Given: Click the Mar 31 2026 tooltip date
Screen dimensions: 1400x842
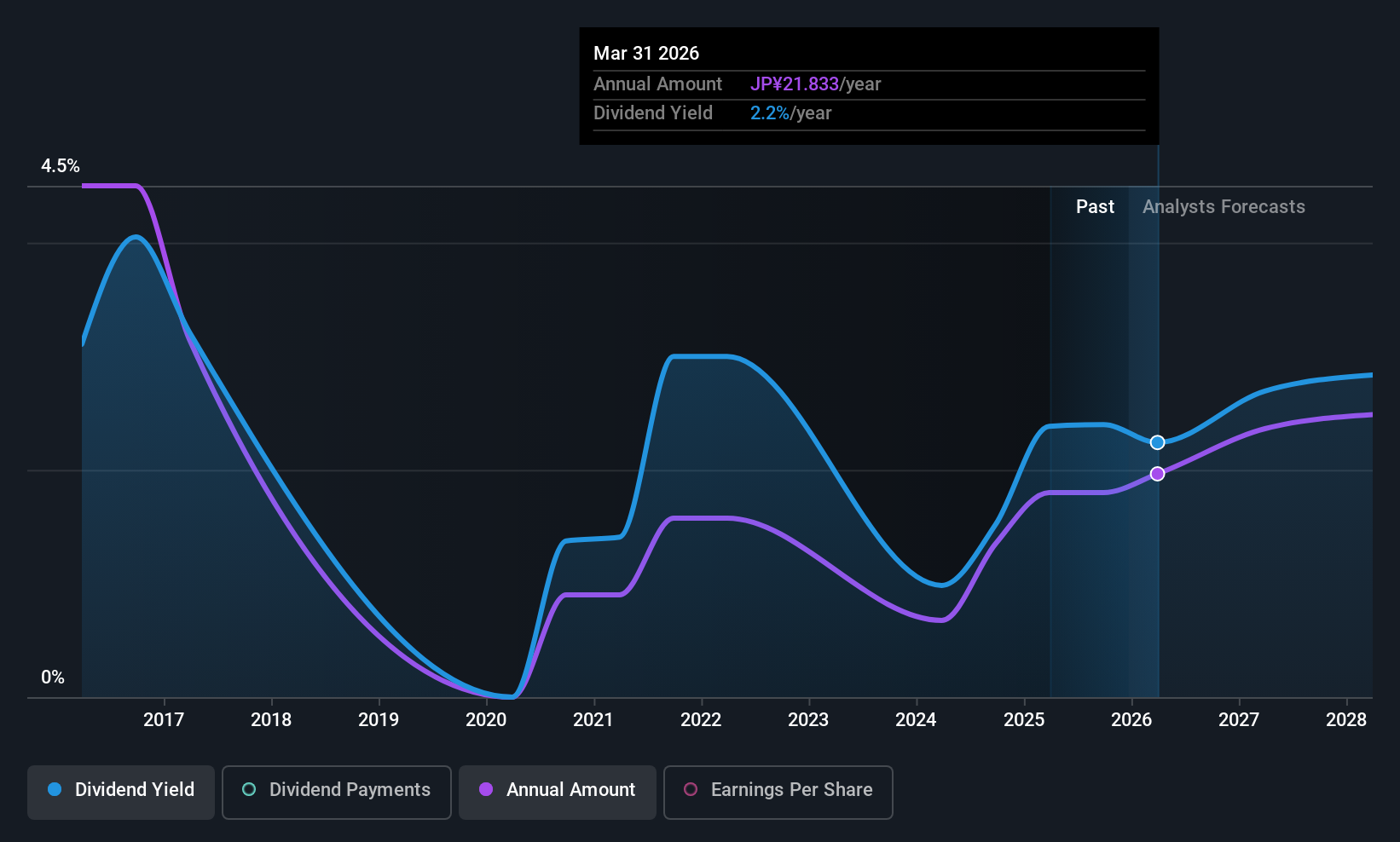Looking at the screenshot, I should [646, 54].
